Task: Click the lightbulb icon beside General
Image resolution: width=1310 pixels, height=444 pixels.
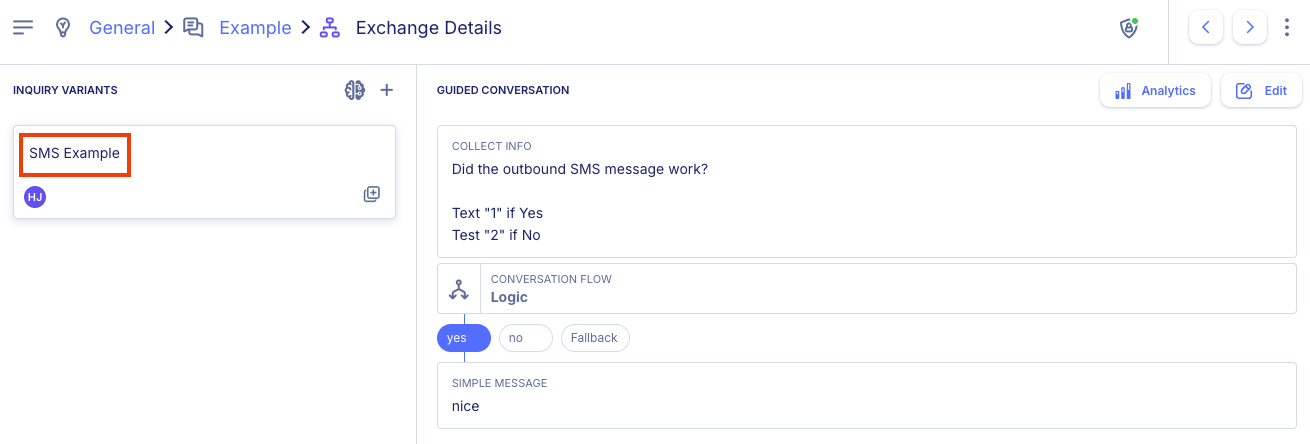Action: (x=63, y=27)
